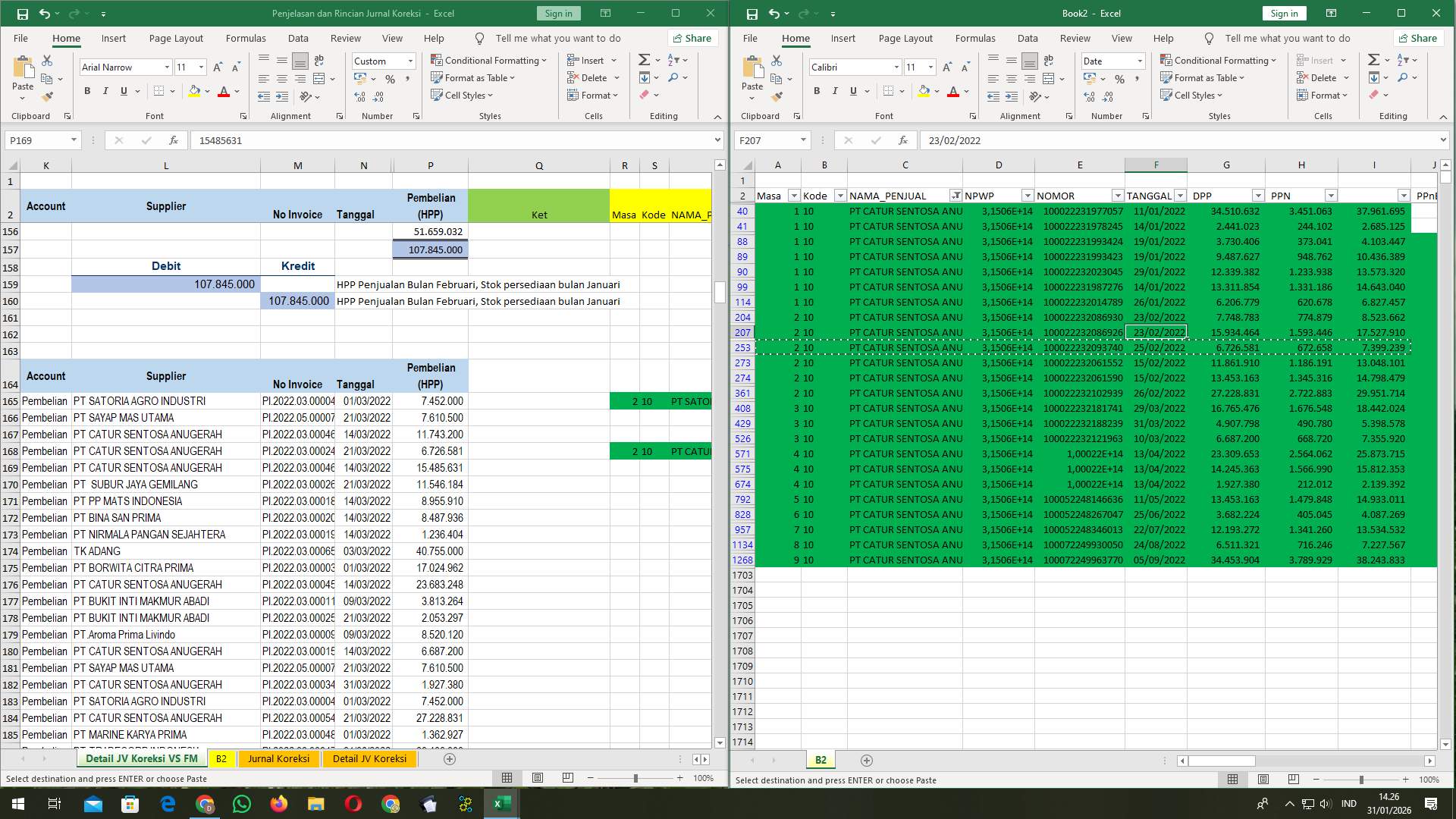Image resolution: width=1456 pixels, height=819 pixels.
Task: Open the TANGGAL column filter dropdown
Action: coord(1180,196)
